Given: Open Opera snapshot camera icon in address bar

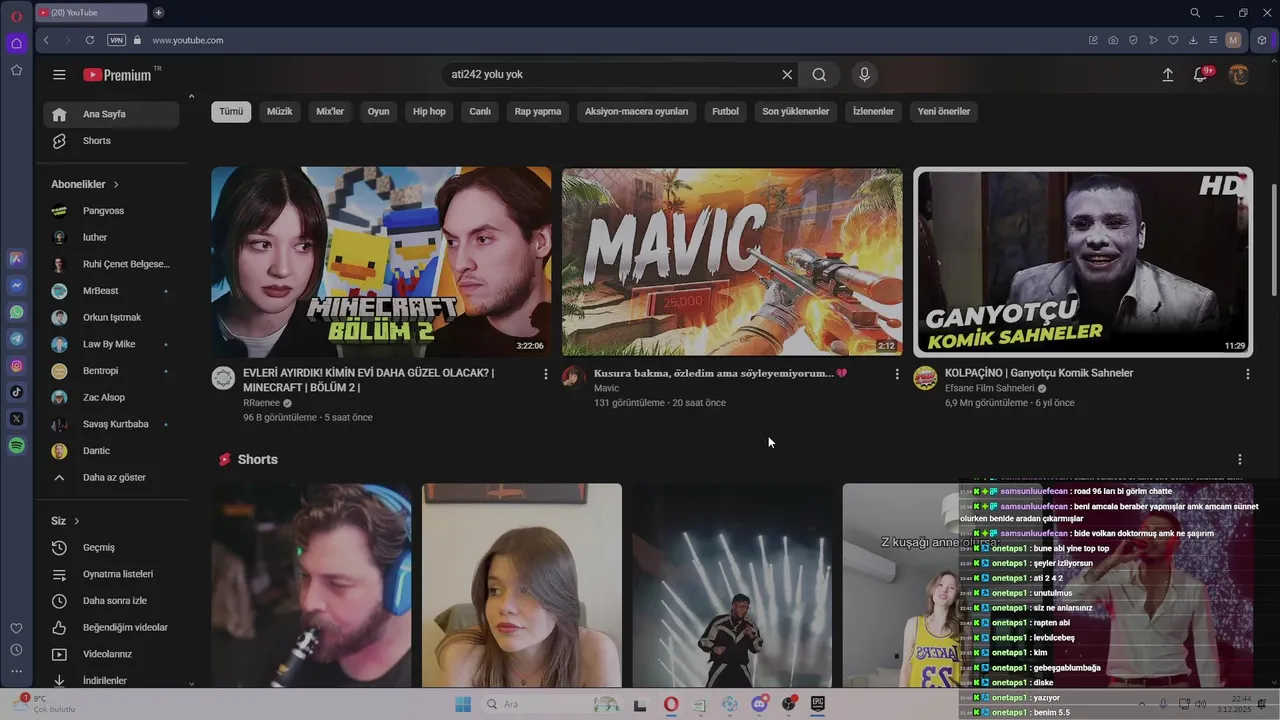Looking at the screenshot, I should click(1113, 40).
